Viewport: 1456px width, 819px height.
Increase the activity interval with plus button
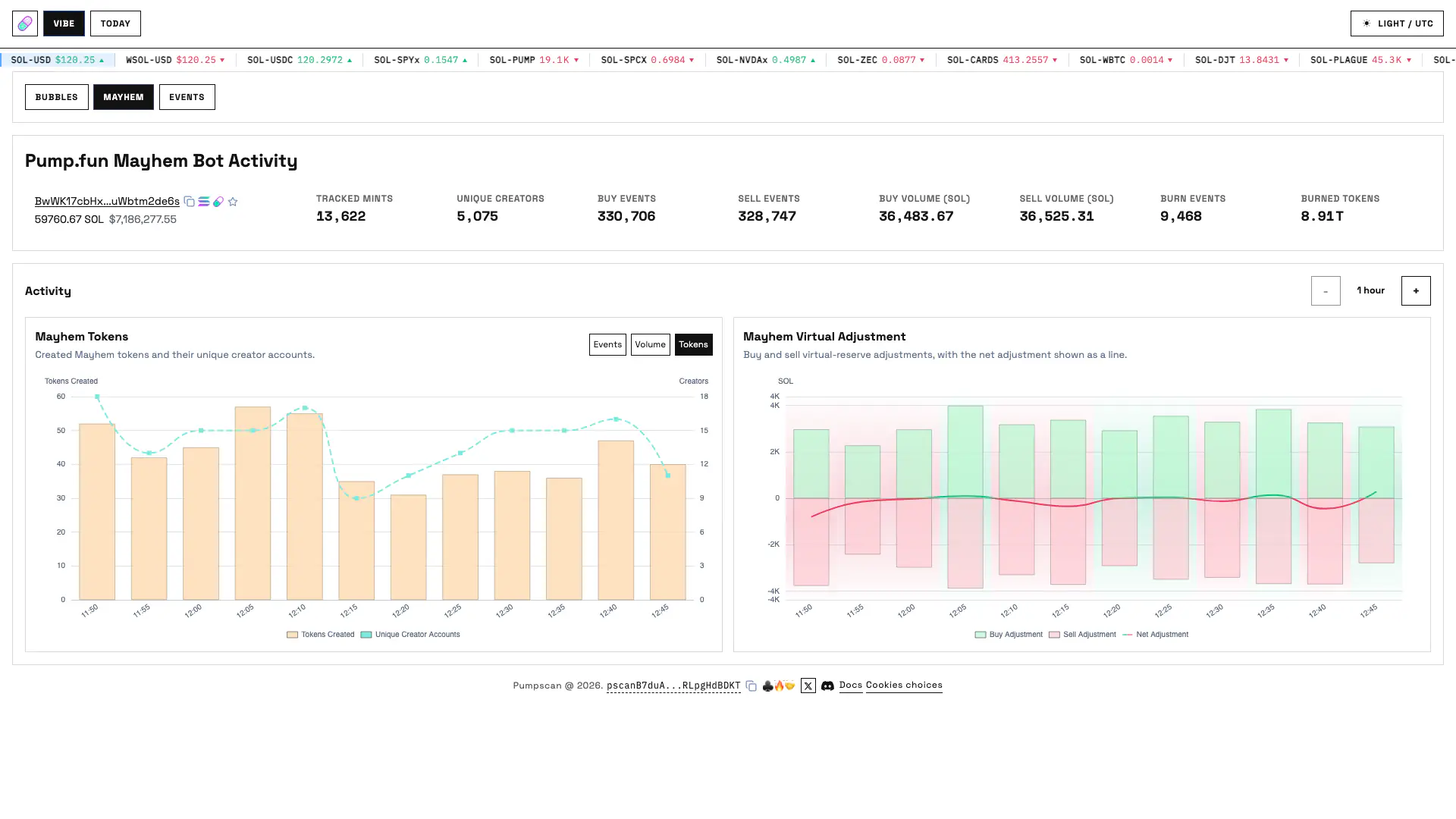coord(1416,290)
